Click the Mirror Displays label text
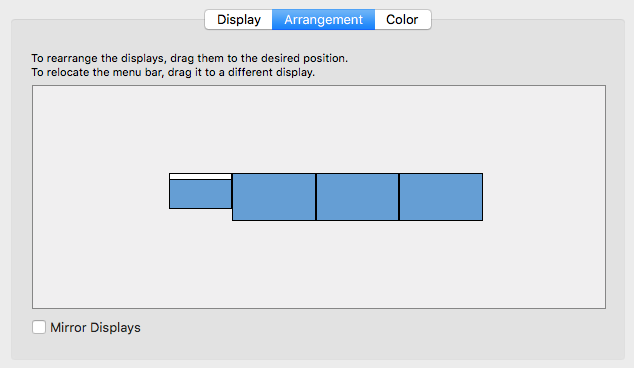Viewport: 634px width, 368px height. 95,328
